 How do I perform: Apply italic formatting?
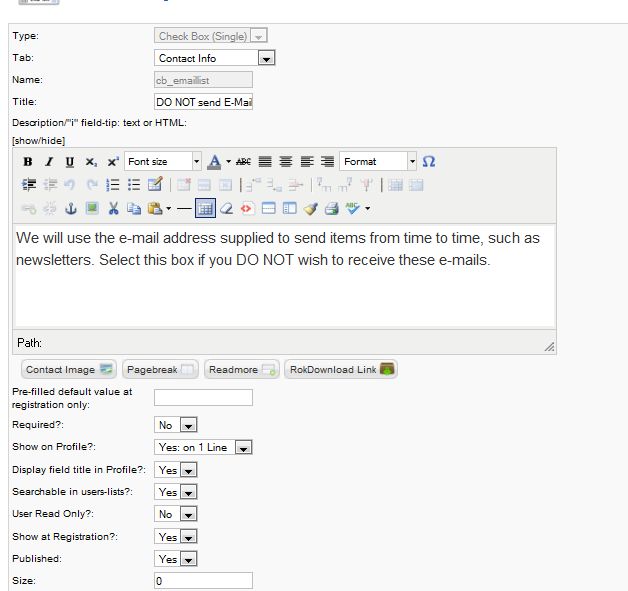[49, 162]
